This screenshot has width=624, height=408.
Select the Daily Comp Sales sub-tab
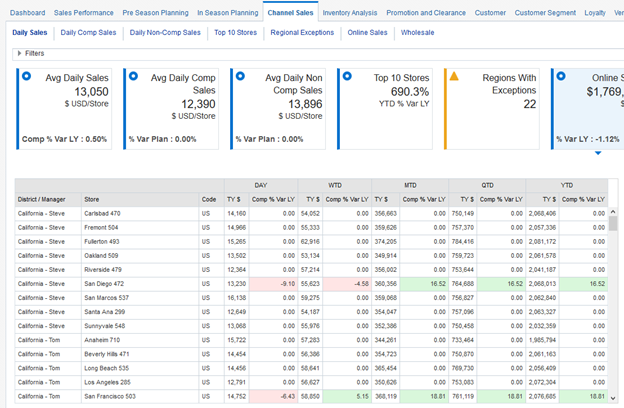88,32
